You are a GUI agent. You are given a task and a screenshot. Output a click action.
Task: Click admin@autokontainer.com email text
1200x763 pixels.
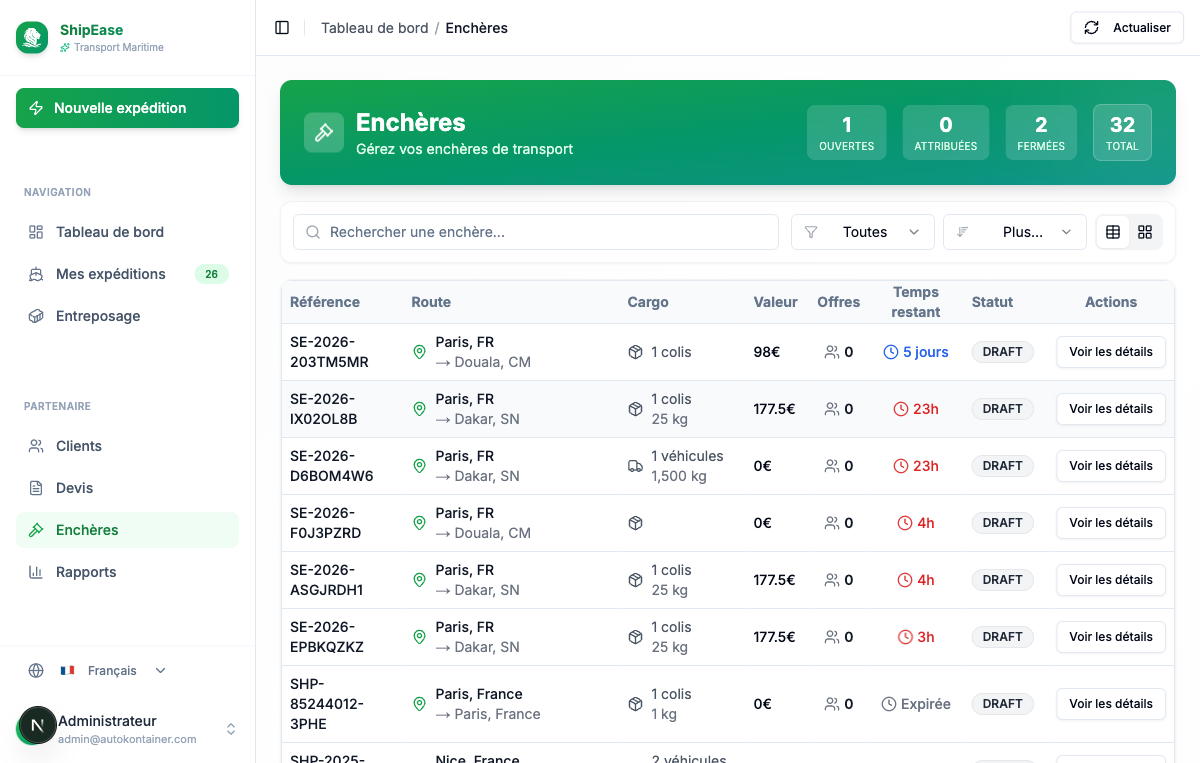tap(127, 739)
